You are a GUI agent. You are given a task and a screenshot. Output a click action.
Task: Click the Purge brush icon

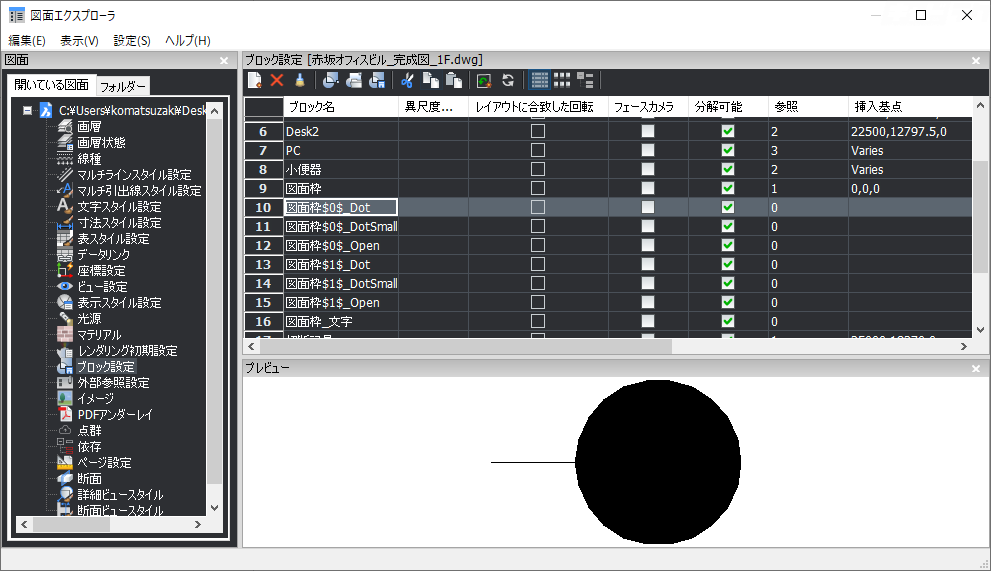[300, 80]
